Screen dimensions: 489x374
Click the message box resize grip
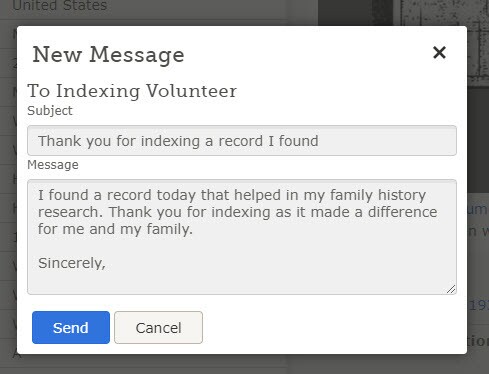pos(451,289)
